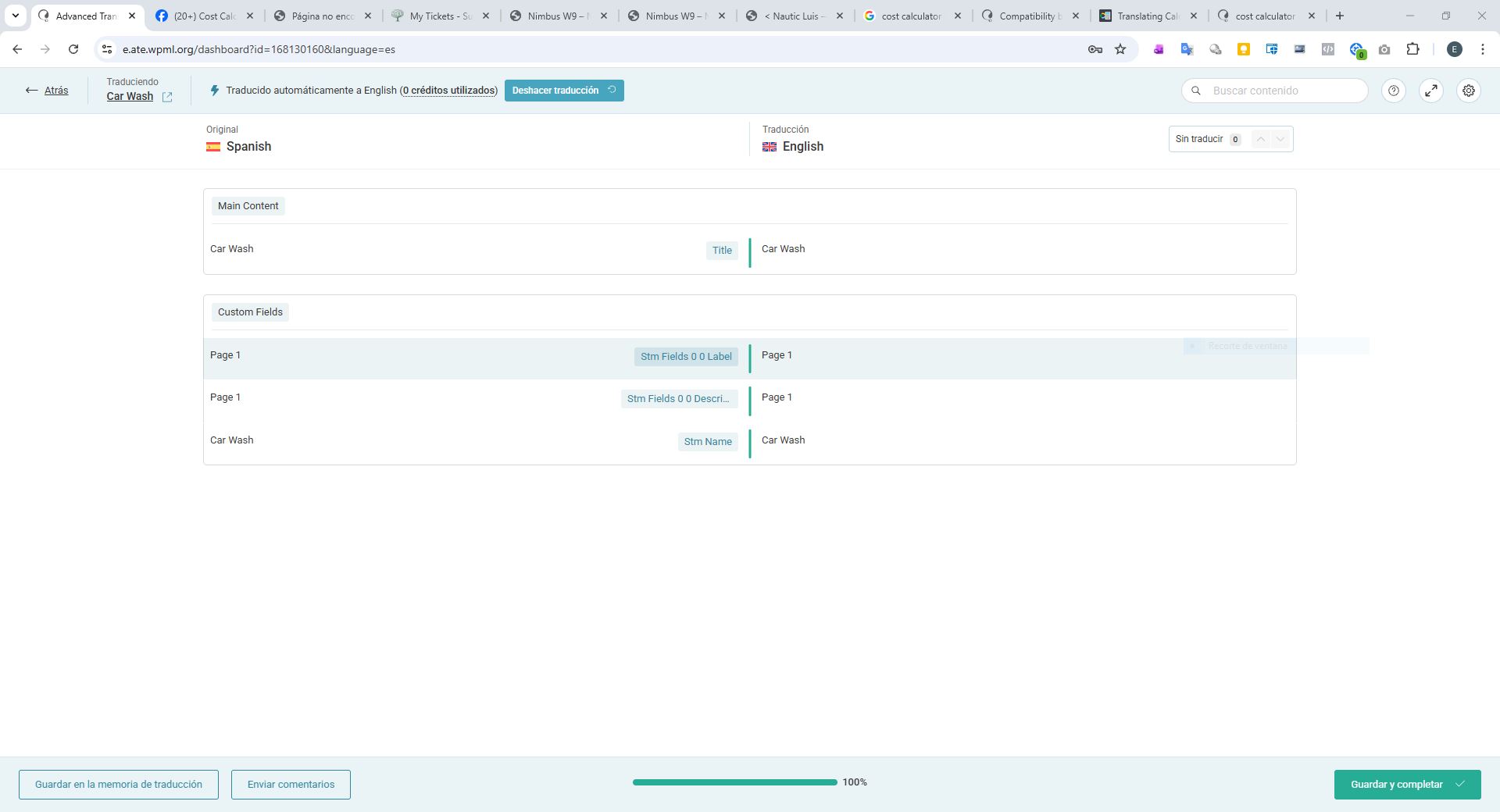Screen dimensions: 1500x812
Task: Click the Atrás back link
Action: click(47, 91)
